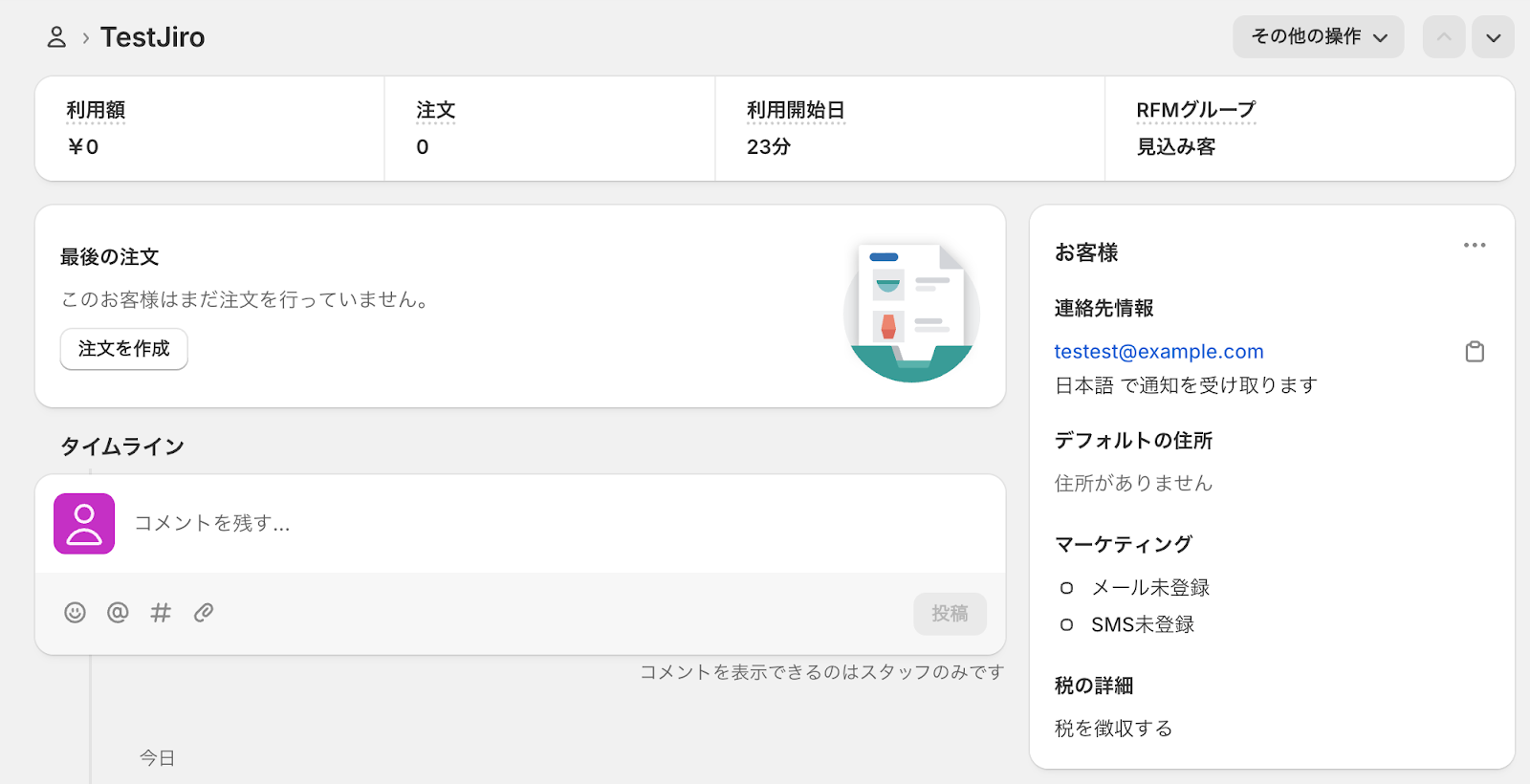Insert an emoji in the comment
This screenshot has width=1530, height=784.
(x=75, y=613)
